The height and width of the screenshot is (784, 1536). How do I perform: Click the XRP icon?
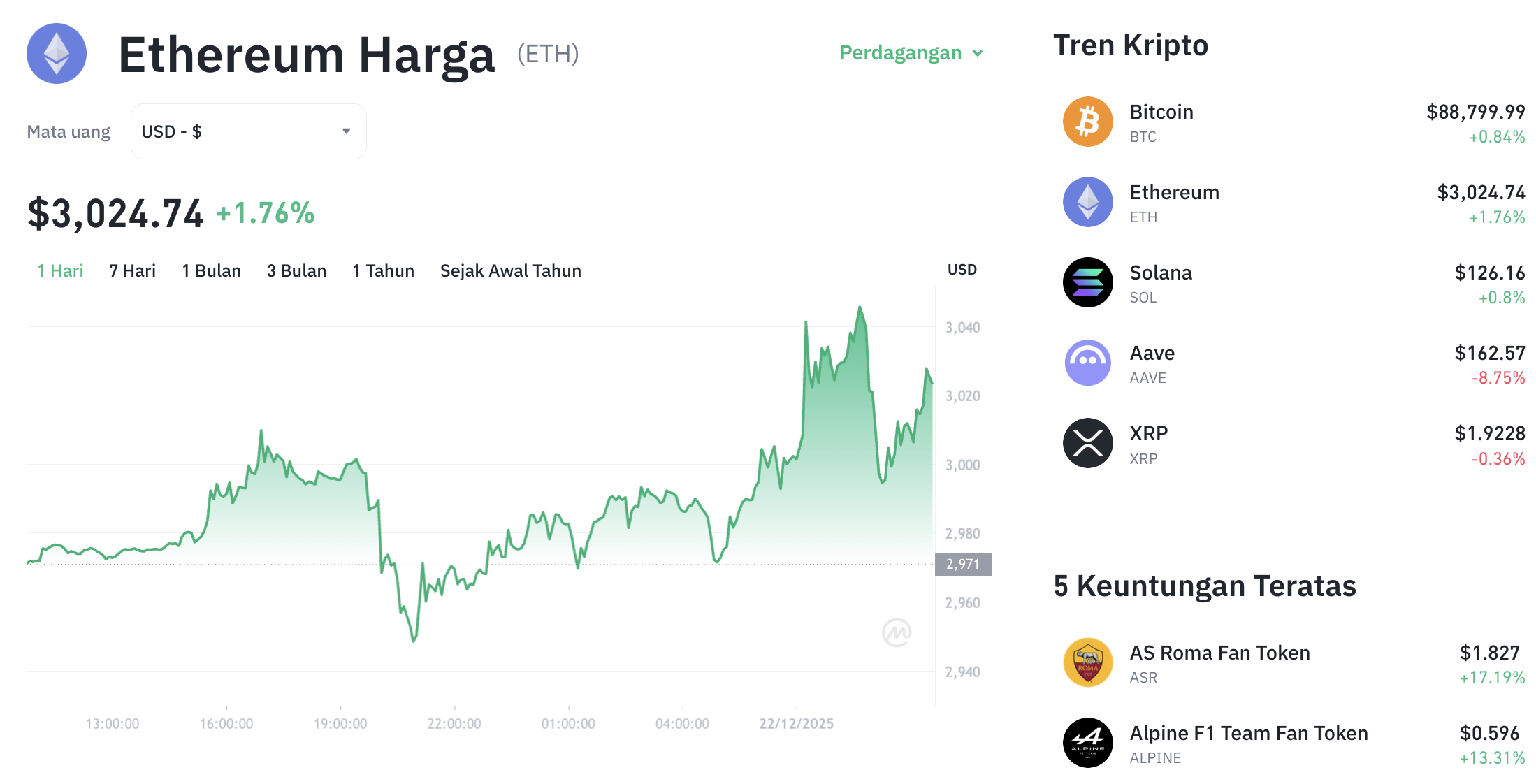1087,442
